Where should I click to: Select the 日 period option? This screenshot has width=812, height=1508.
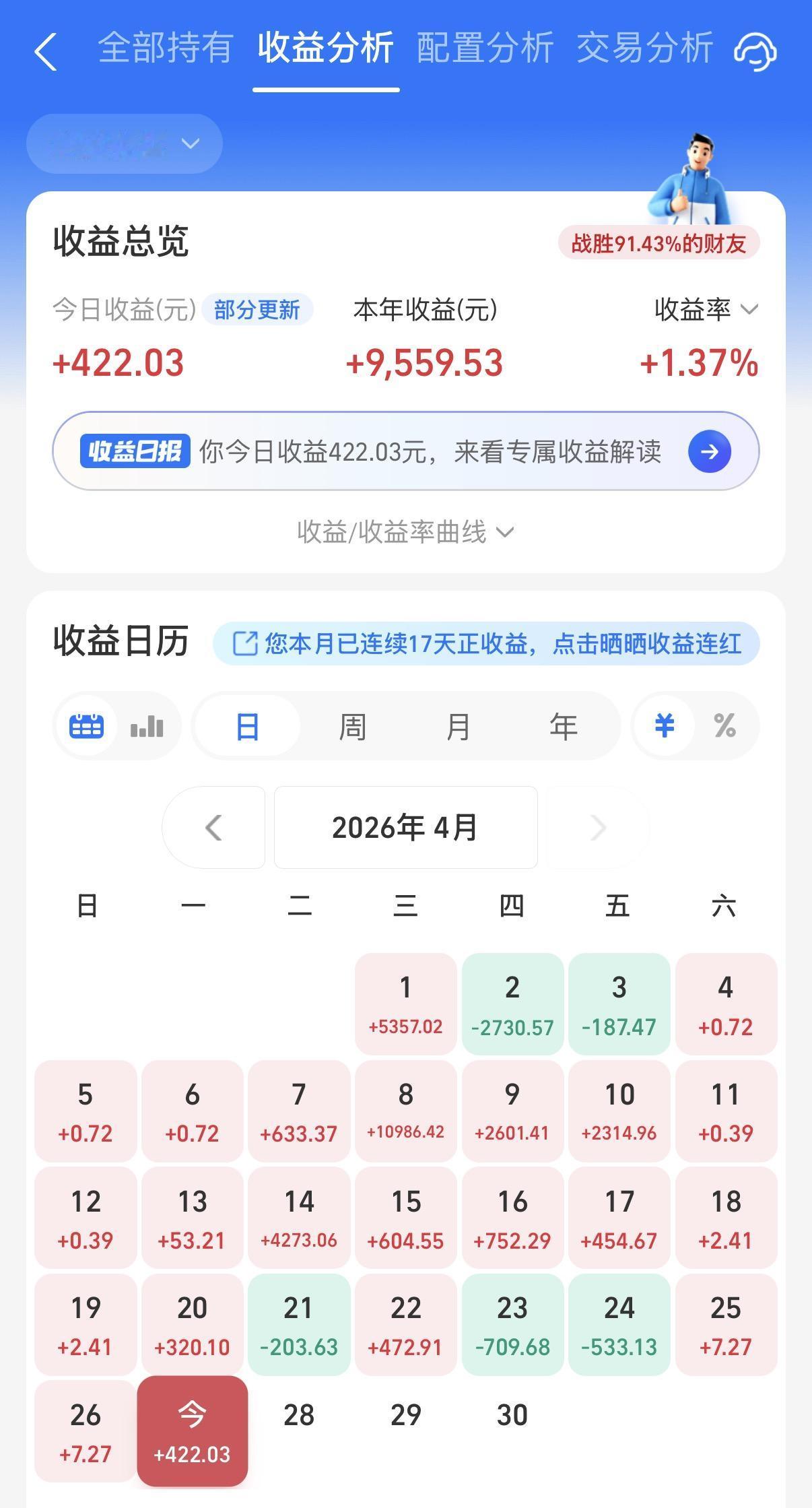tap(247, 727)
